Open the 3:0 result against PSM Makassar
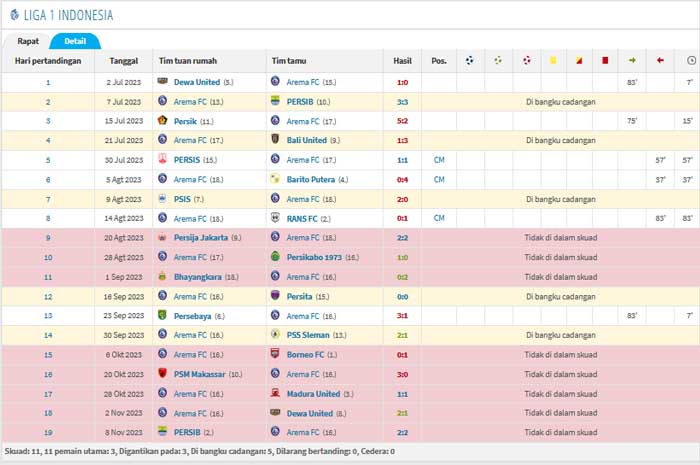Viewport: 700px width, 465px height. (402, 374)
